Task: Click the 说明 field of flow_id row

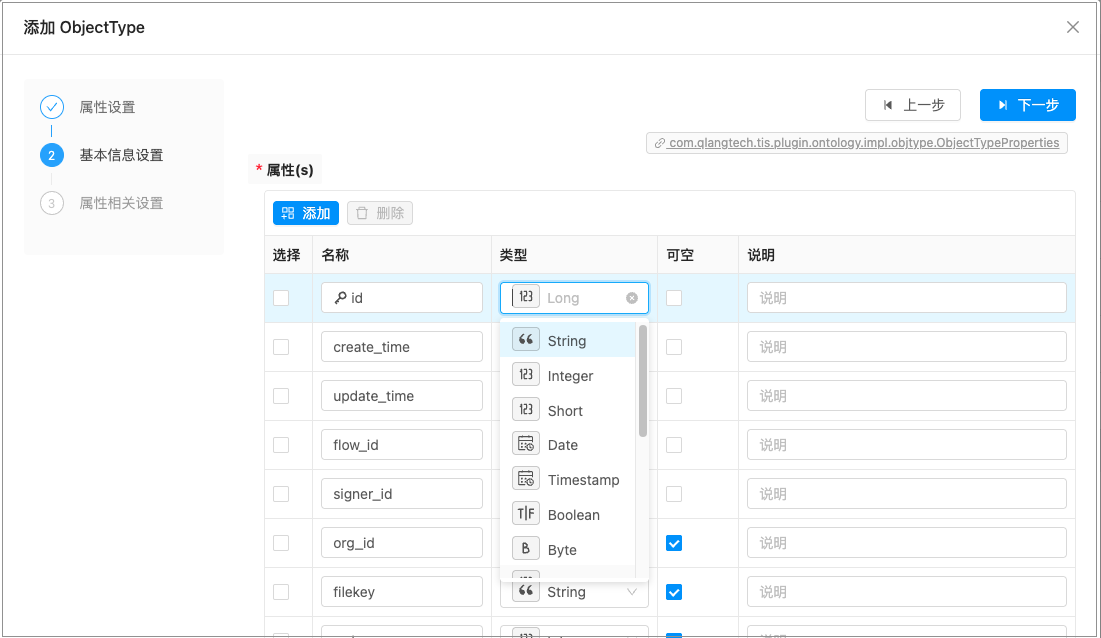Action: coord(906,445)
